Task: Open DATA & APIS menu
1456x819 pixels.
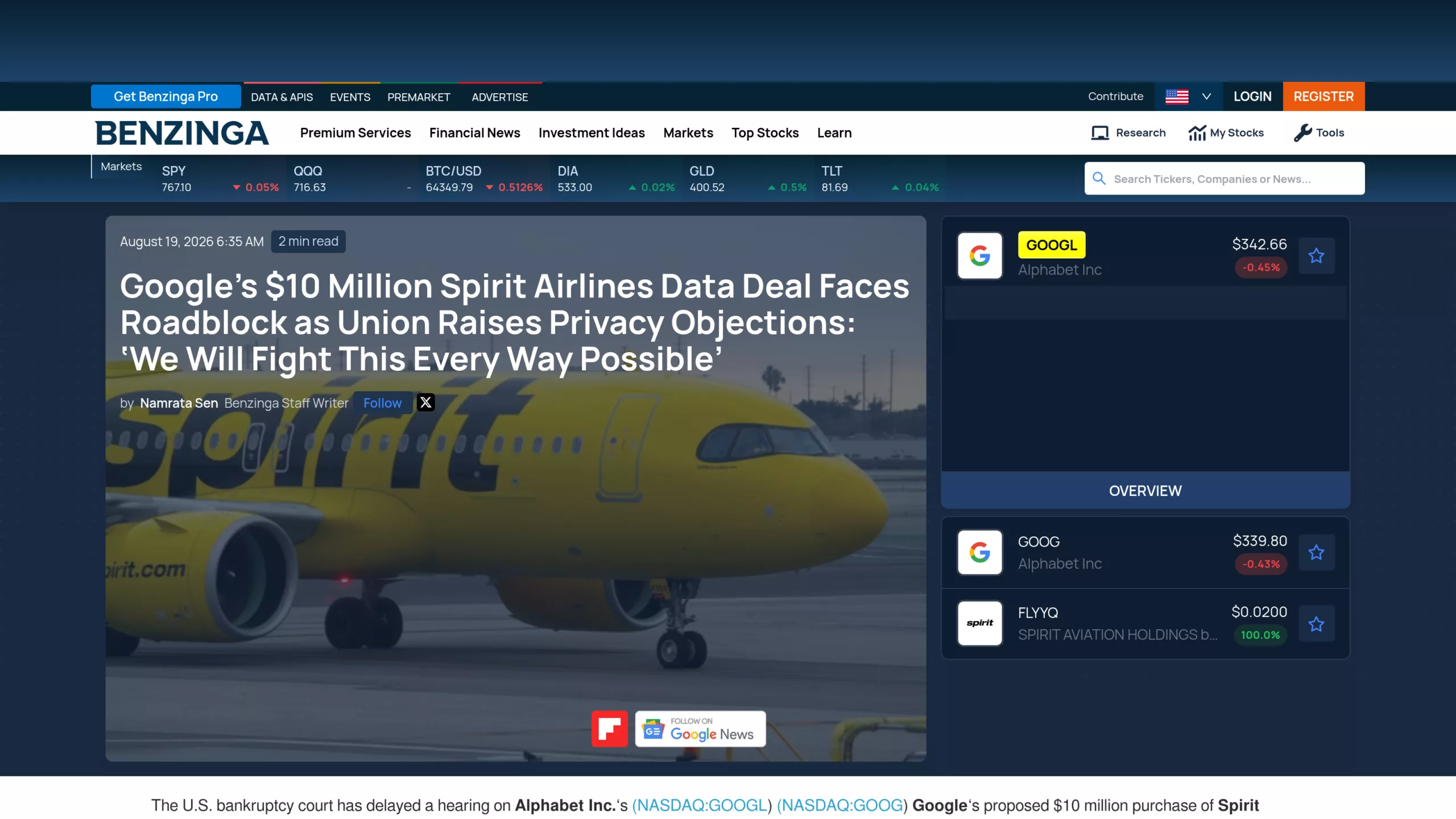Action: [x=282, y=97]
